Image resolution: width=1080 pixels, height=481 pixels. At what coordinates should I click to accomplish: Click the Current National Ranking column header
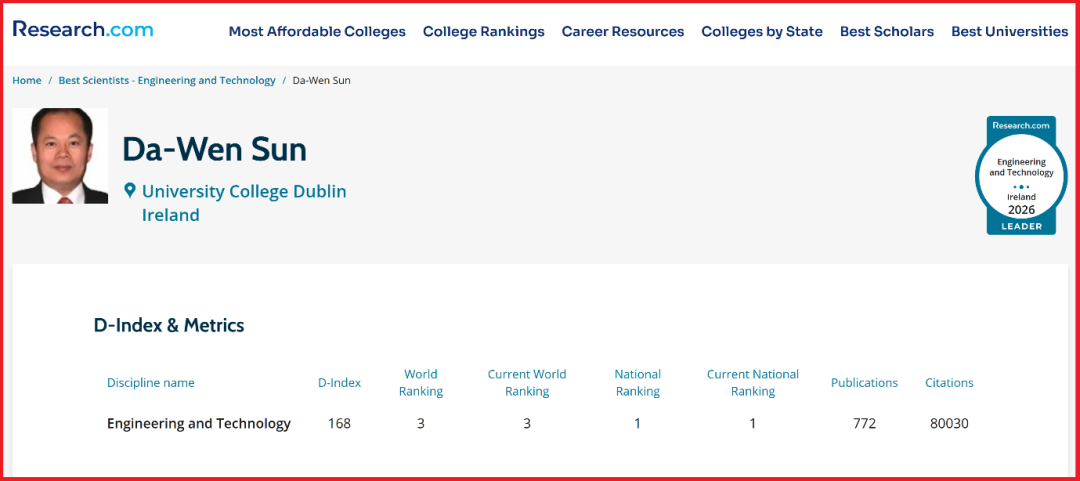(x=753, y=382)
